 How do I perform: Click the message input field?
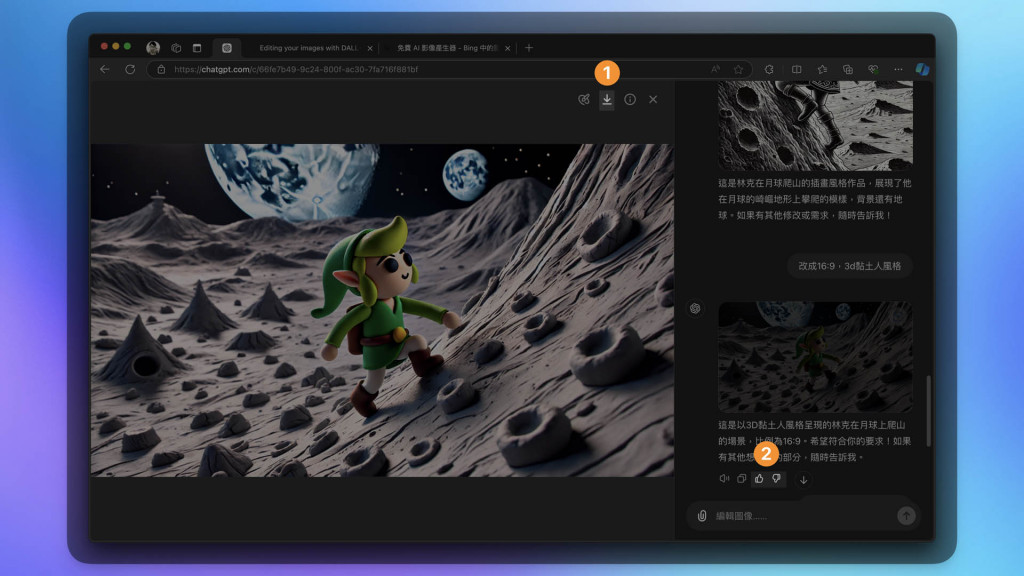[803, 516]
